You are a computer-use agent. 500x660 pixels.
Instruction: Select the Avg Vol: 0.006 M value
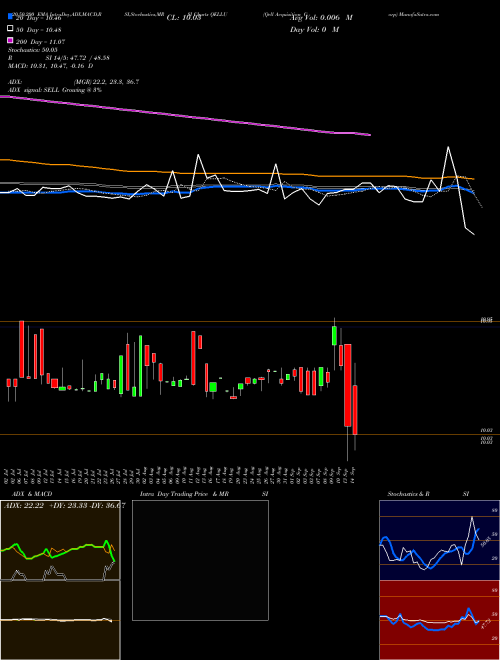tap(321, 18)
